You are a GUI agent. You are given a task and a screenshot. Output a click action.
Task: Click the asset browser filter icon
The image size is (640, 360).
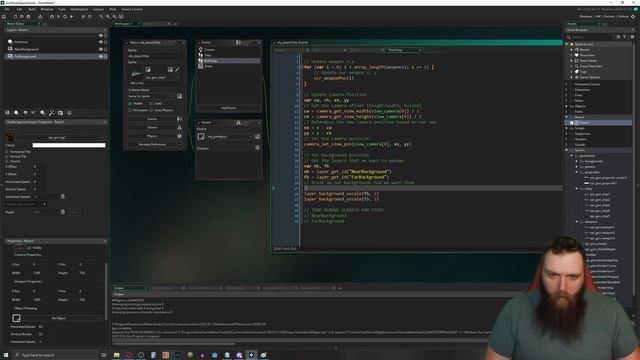tap(624, 37)
